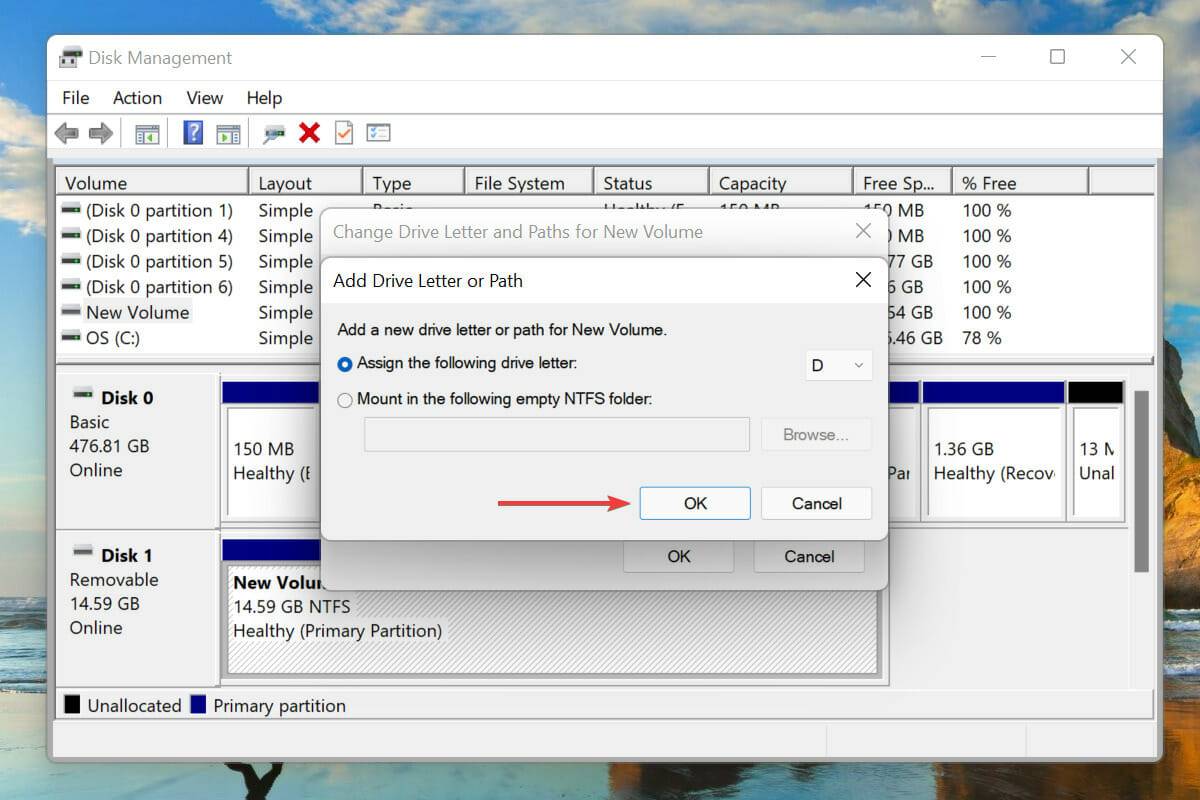Open the Action menu
This screenshot has height=800, width=1200.
[137, 98]
